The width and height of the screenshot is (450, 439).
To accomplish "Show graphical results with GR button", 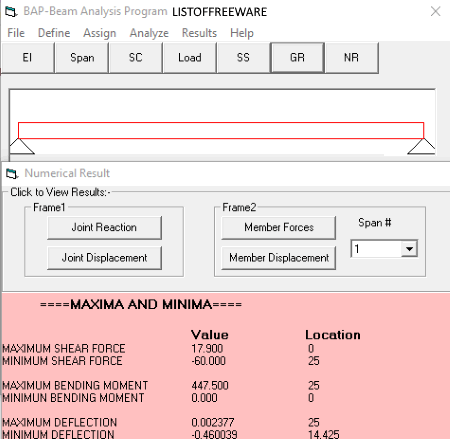I will pyautogui.click(x=297, y=58).
